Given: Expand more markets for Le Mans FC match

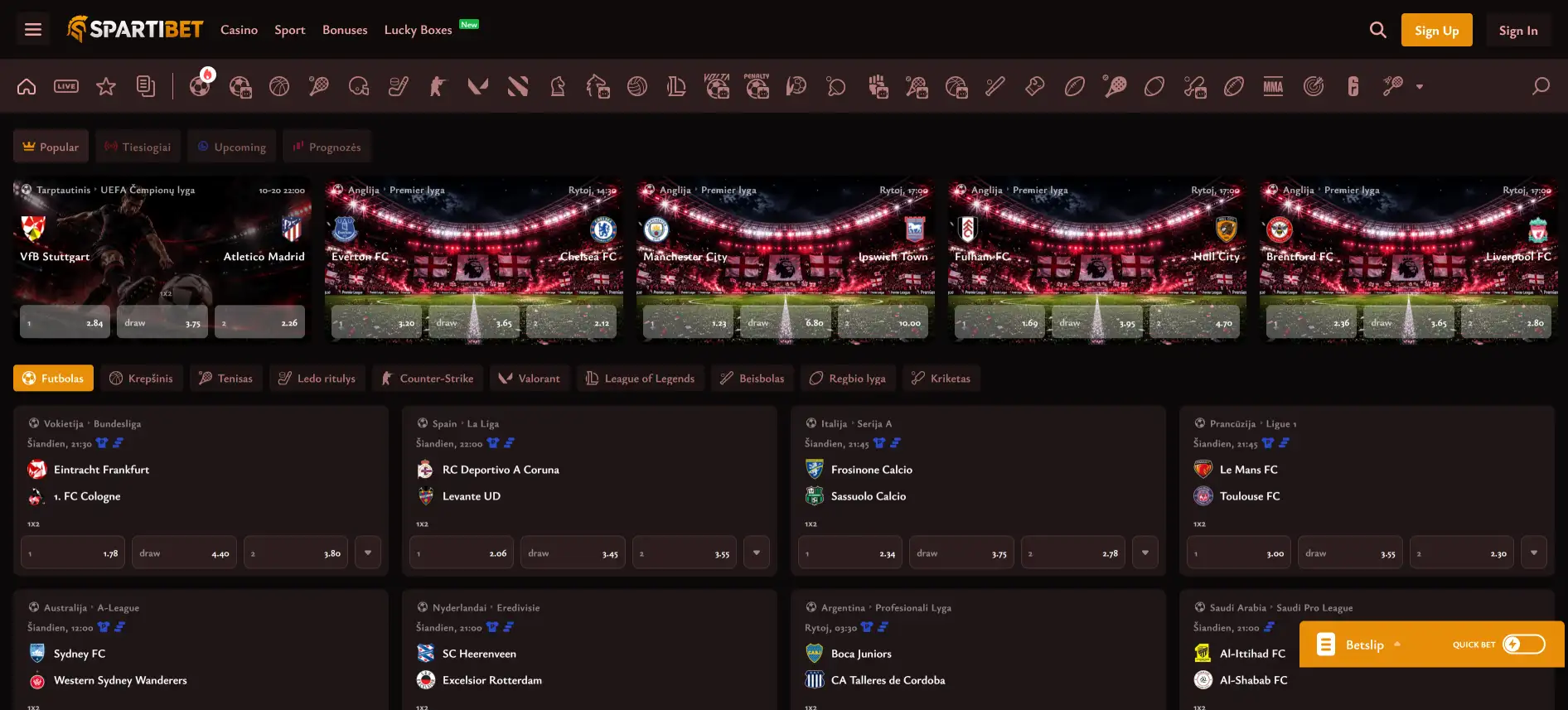Looking at the screenshot, I should click(1534, 553).
